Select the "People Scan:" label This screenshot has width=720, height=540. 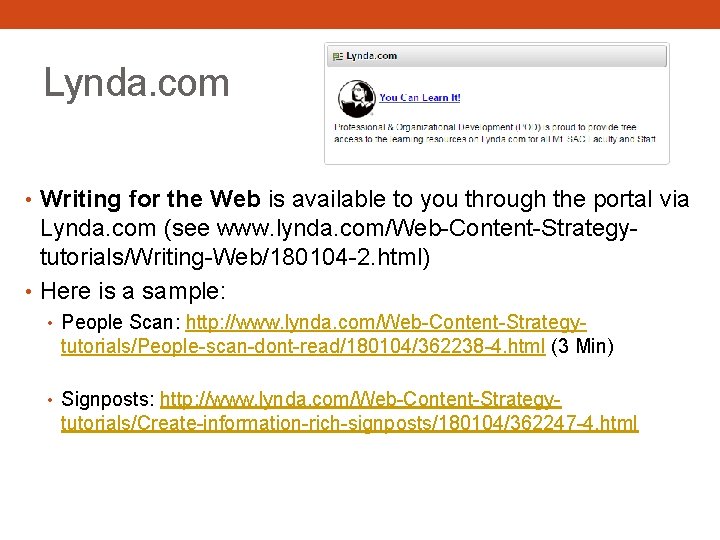(121, 322)
